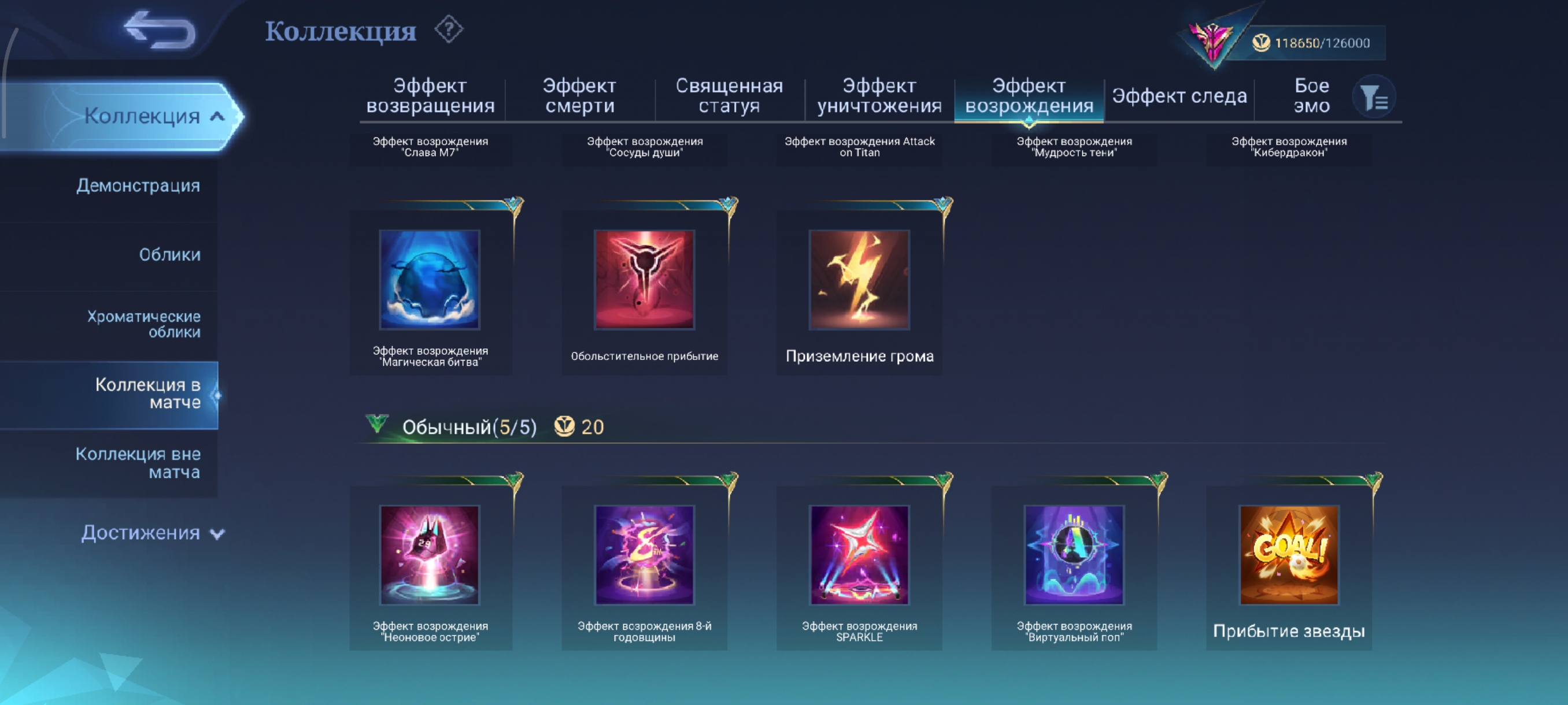
Task: Go back using the return arrow
Action: click(160, 30)
